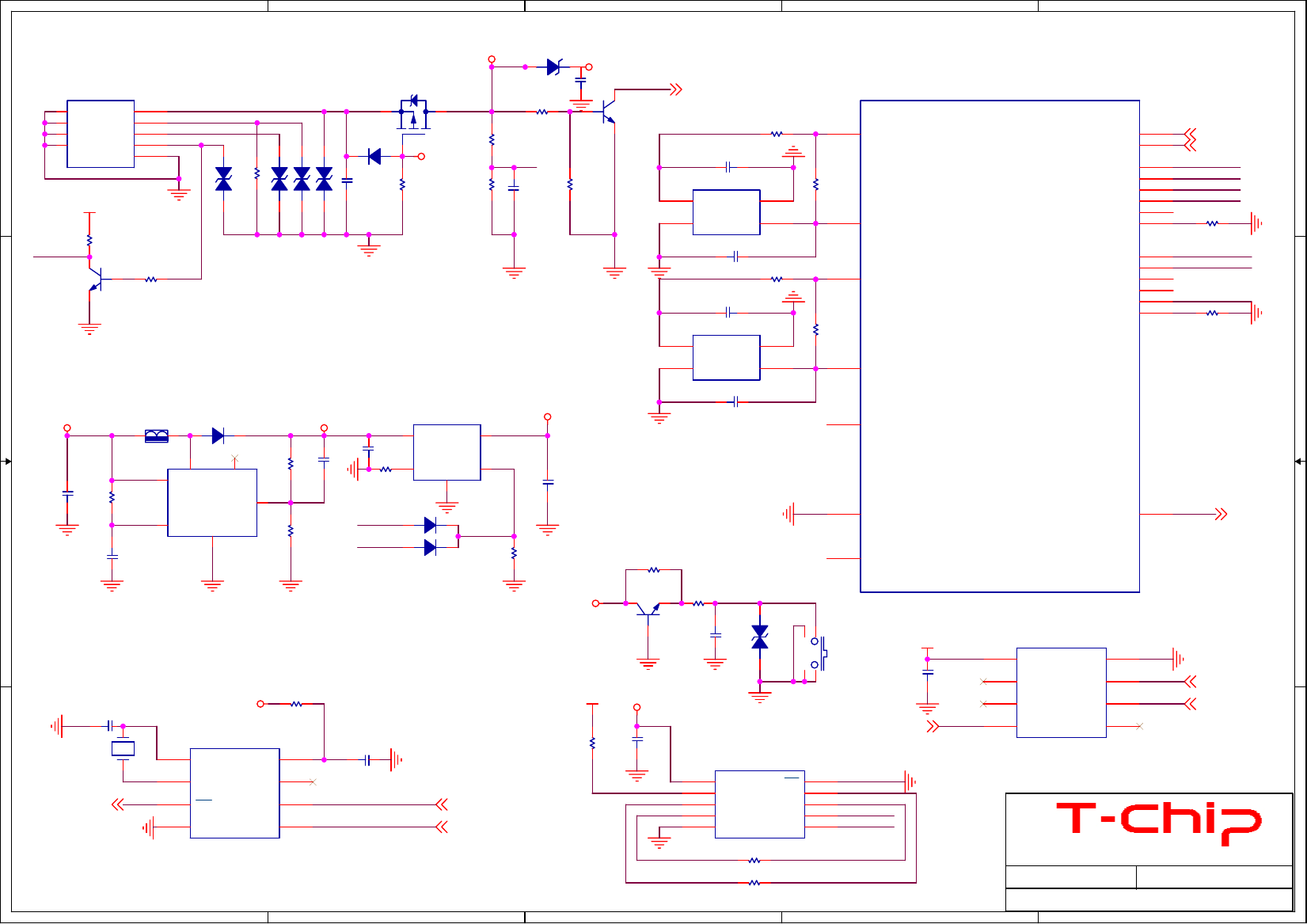1307x924 pixels.
Task: Select the largest IC block outline
Action: click(x=1000, y=346)
